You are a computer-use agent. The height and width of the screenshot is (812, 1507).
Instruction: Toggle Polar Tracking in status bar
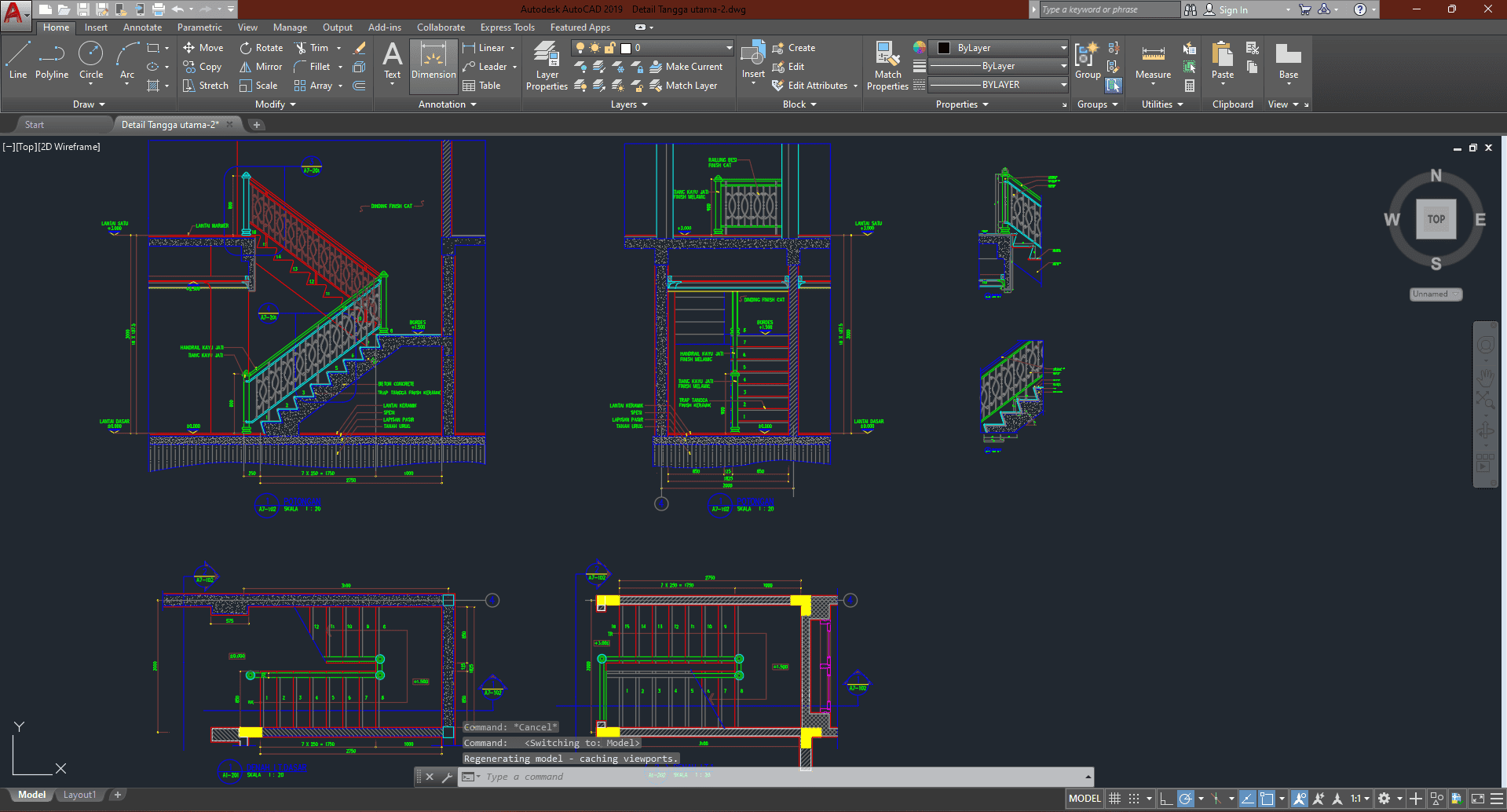click(x=1186, y=799)
